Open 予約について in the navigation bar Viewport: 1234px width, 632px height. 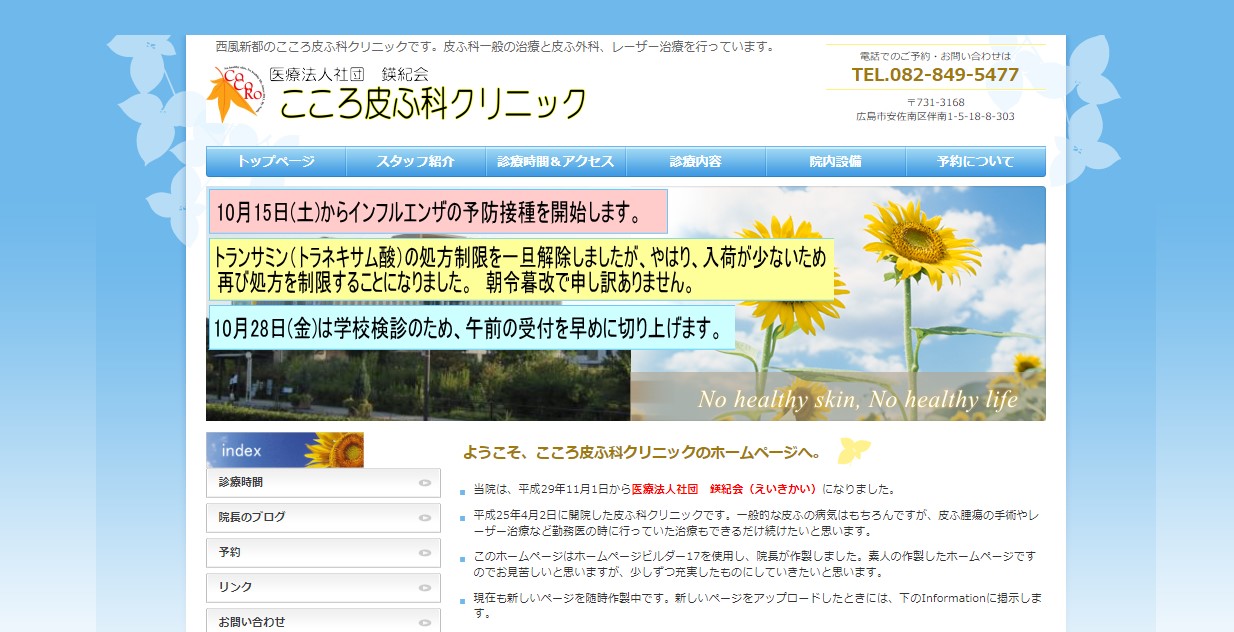pos(975,162)
